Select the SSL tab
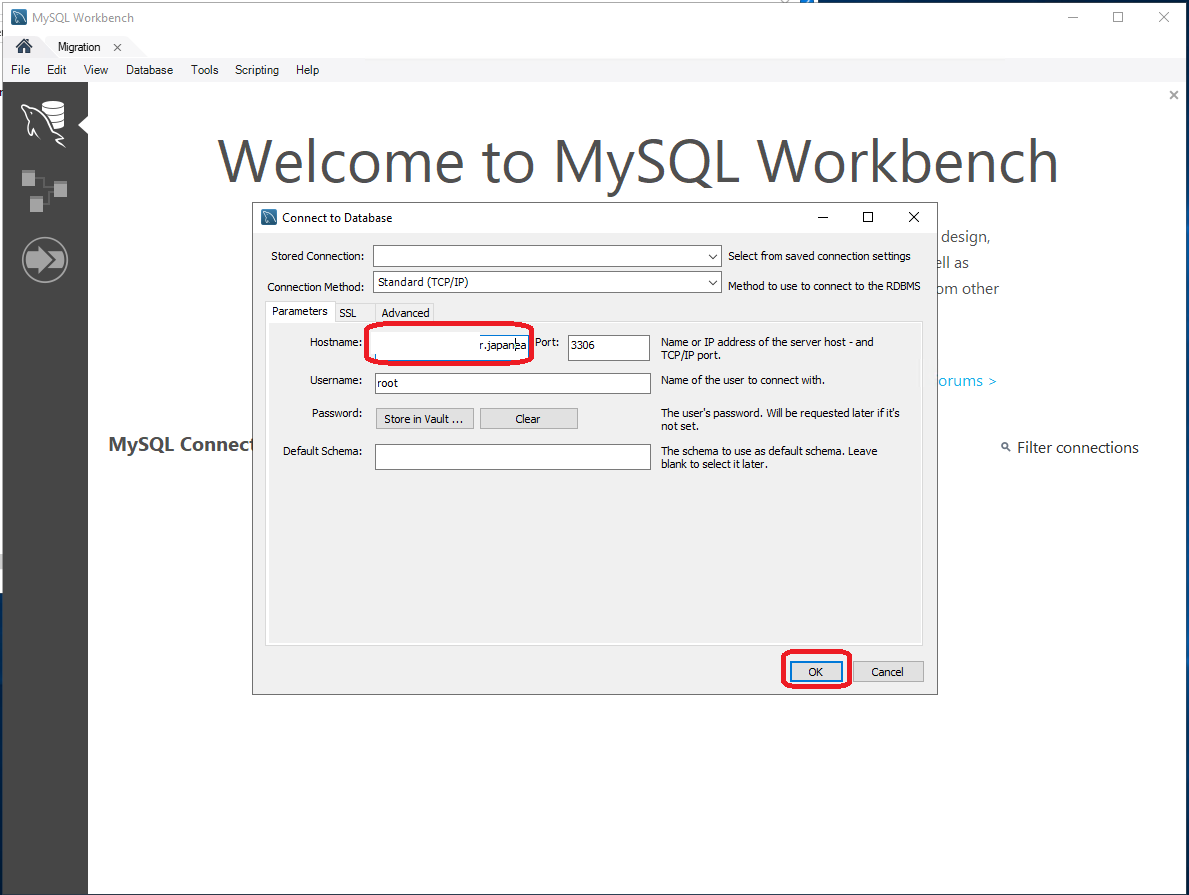1189x895 pixels. 348,312
